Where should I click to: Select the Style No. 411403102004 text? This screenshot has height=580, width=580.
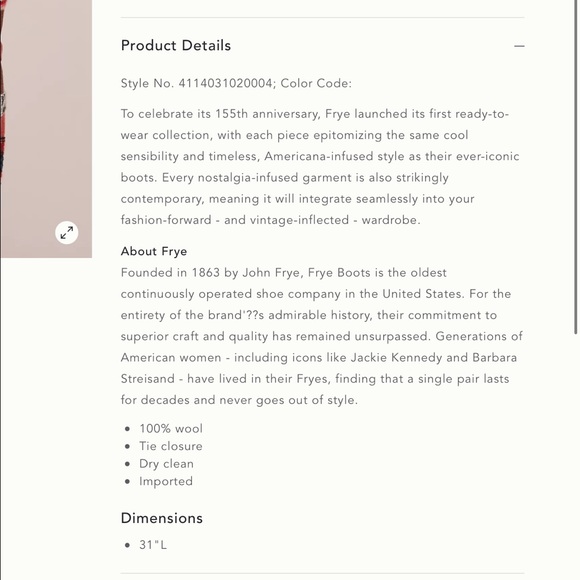coord(198,83)
